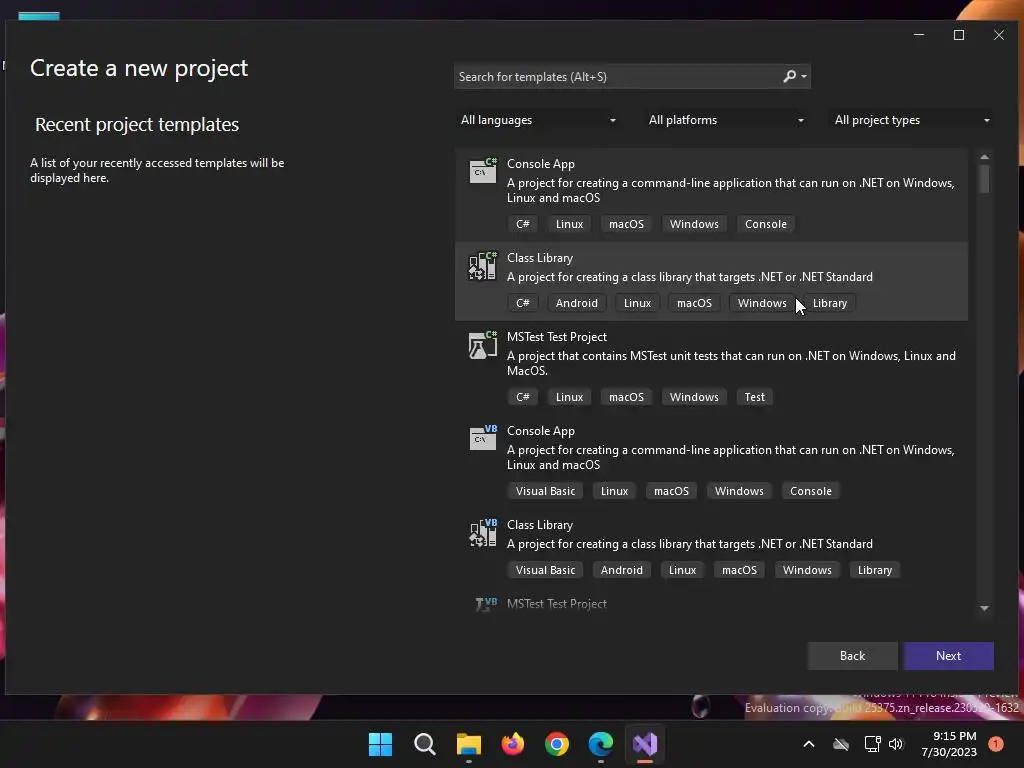Open the notification badge in the taskbar
1024x768 pixels.
(996, 744)
